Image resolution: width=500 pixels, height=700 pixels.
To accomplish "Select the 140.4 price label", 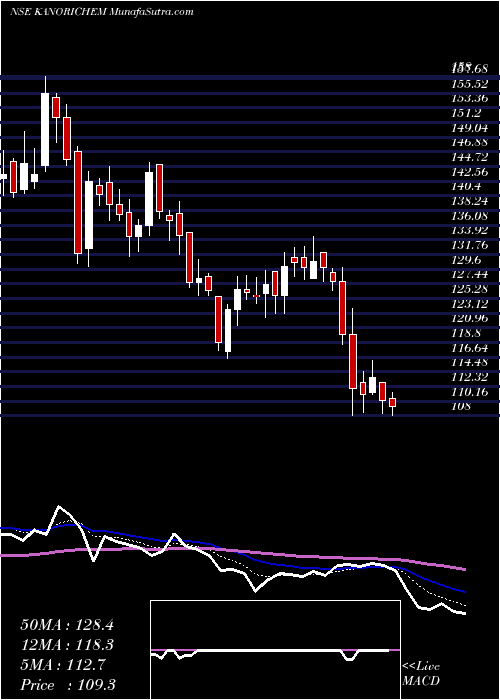I will (x=466, y=187).
